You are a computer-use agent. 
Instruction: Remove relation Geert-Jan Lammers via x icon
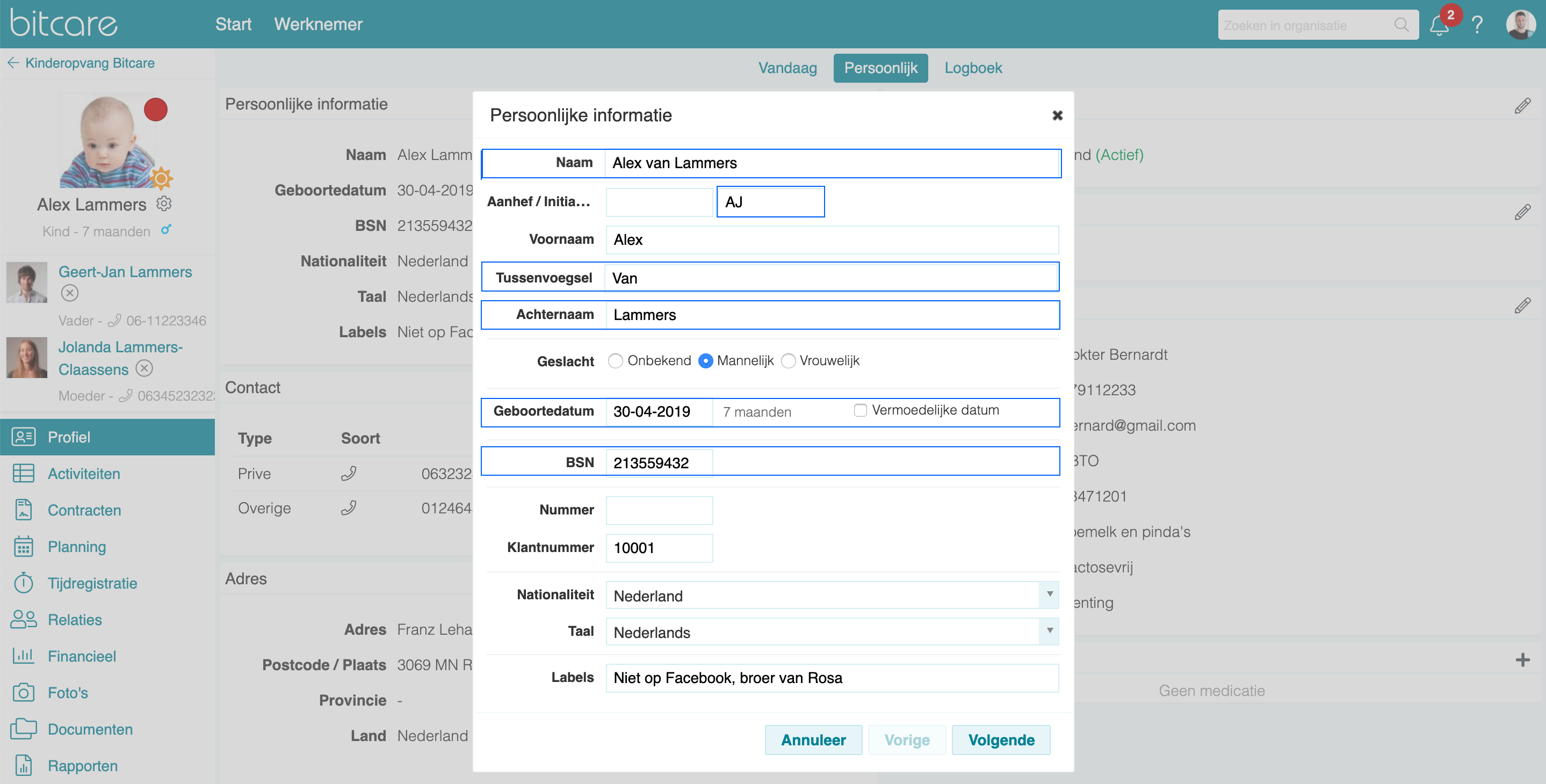tap(70, 293)
